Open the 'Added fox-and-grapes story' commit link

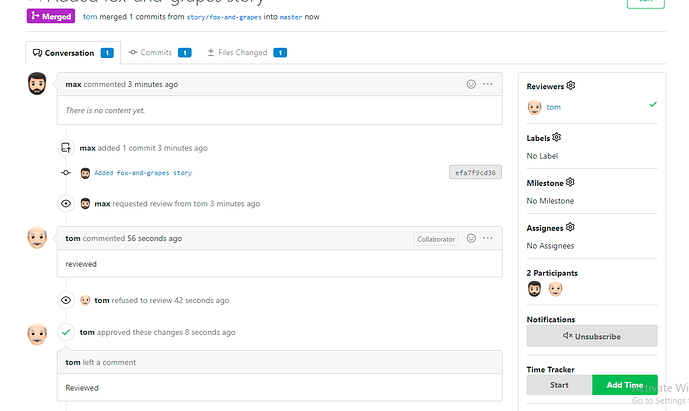[142, 173]
